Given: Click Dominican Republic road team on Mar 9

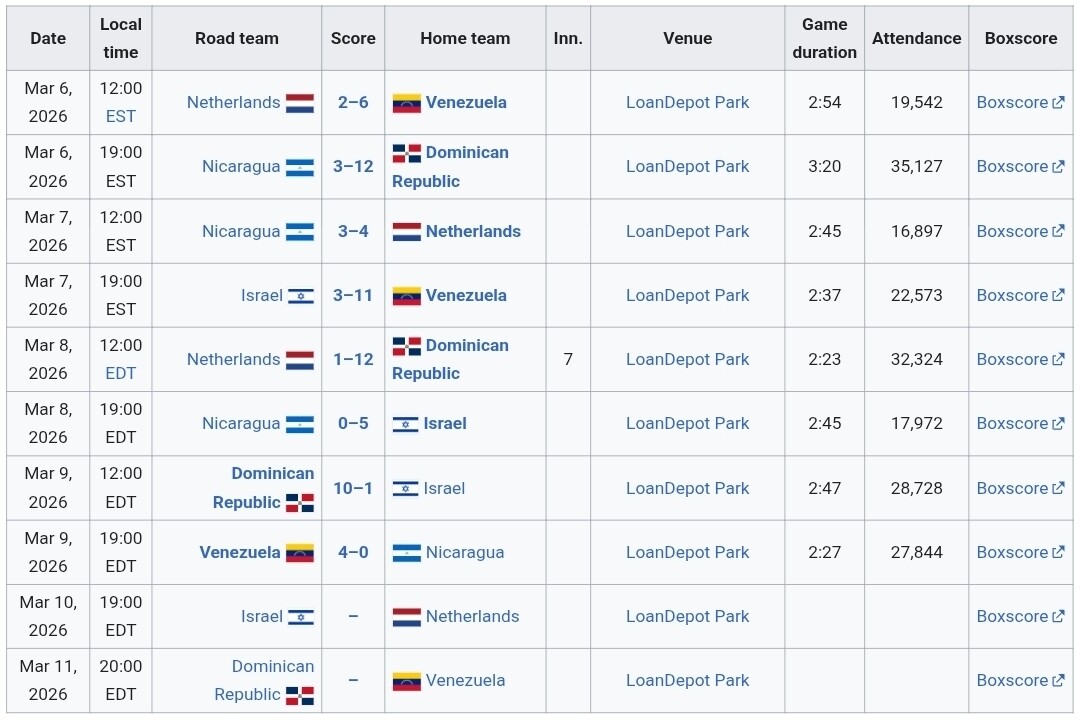Looking at the screenshot, I should pos(263,488).
